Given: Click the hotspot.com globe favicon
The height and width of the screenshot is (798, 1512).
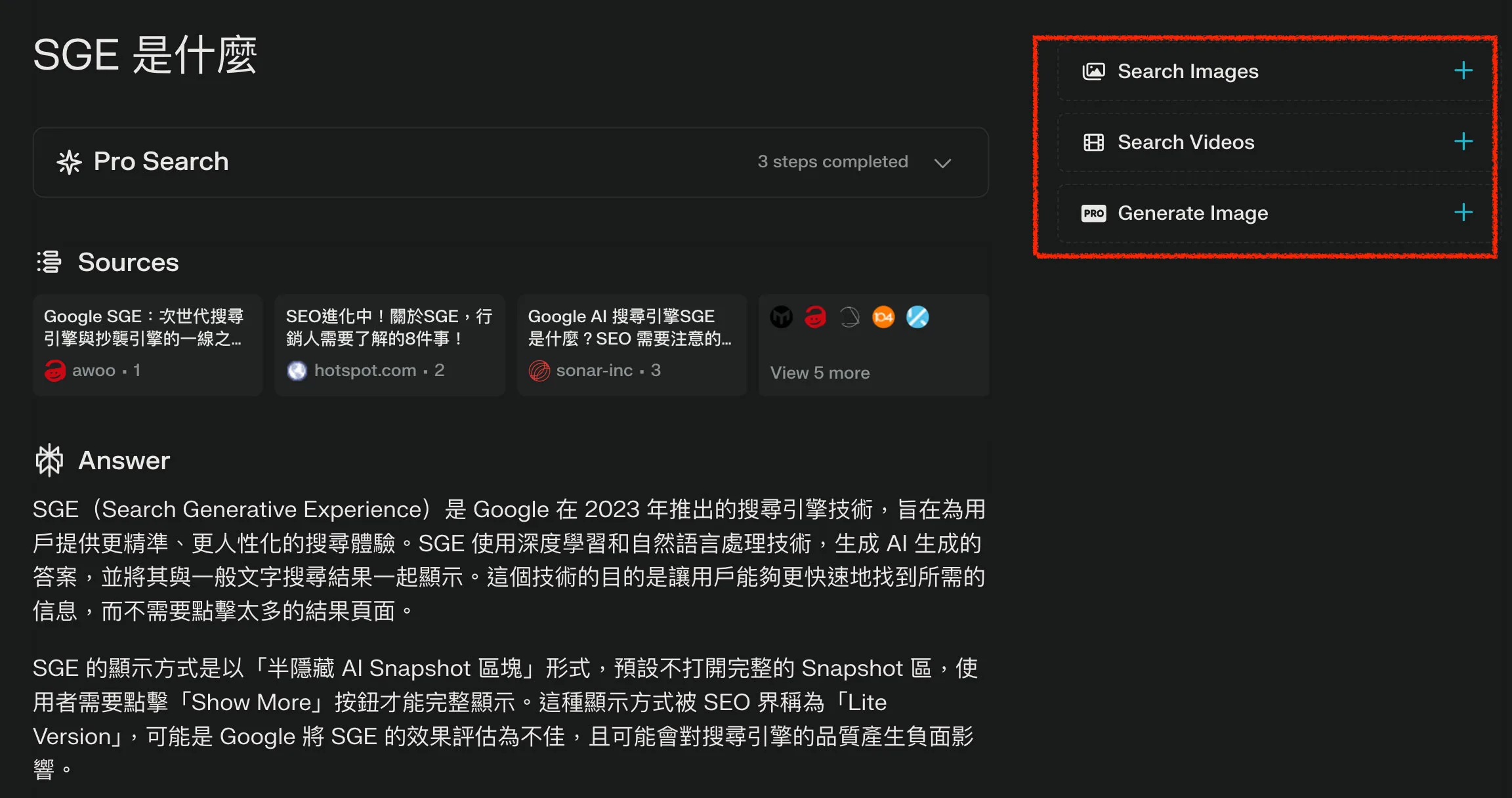Looking at the screenshot, I should click(297, 371).
